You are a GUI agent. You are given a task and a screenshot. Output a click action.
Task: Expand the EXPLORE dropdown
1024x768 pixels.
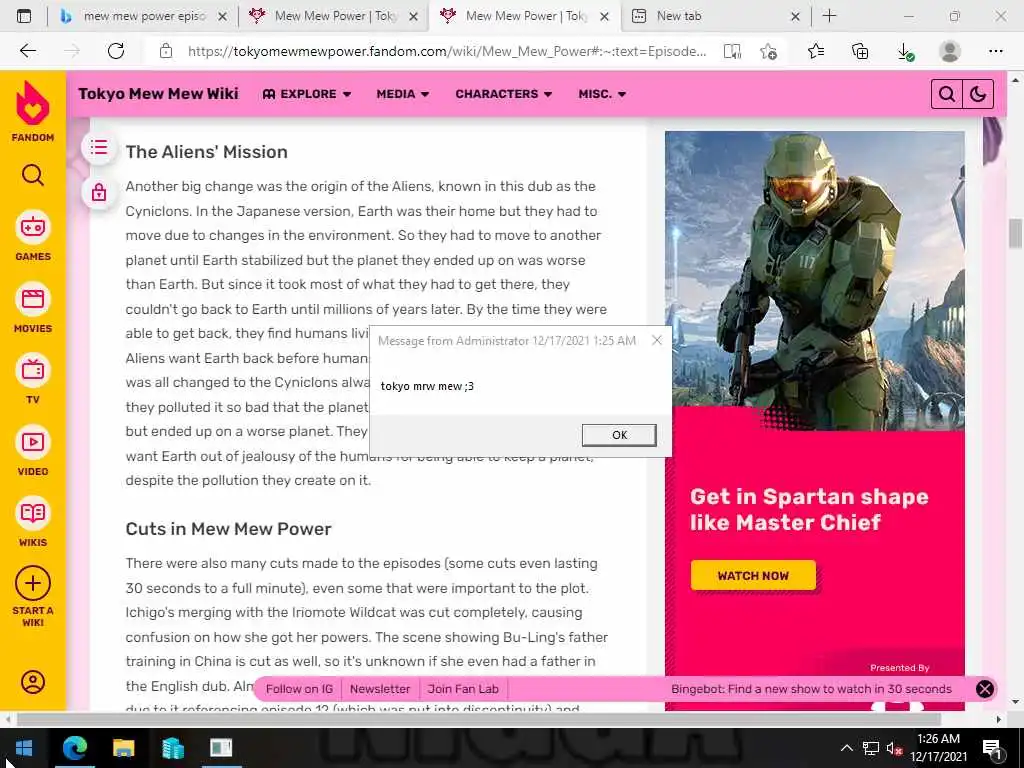pyautogui.click(x=306, y=94)
